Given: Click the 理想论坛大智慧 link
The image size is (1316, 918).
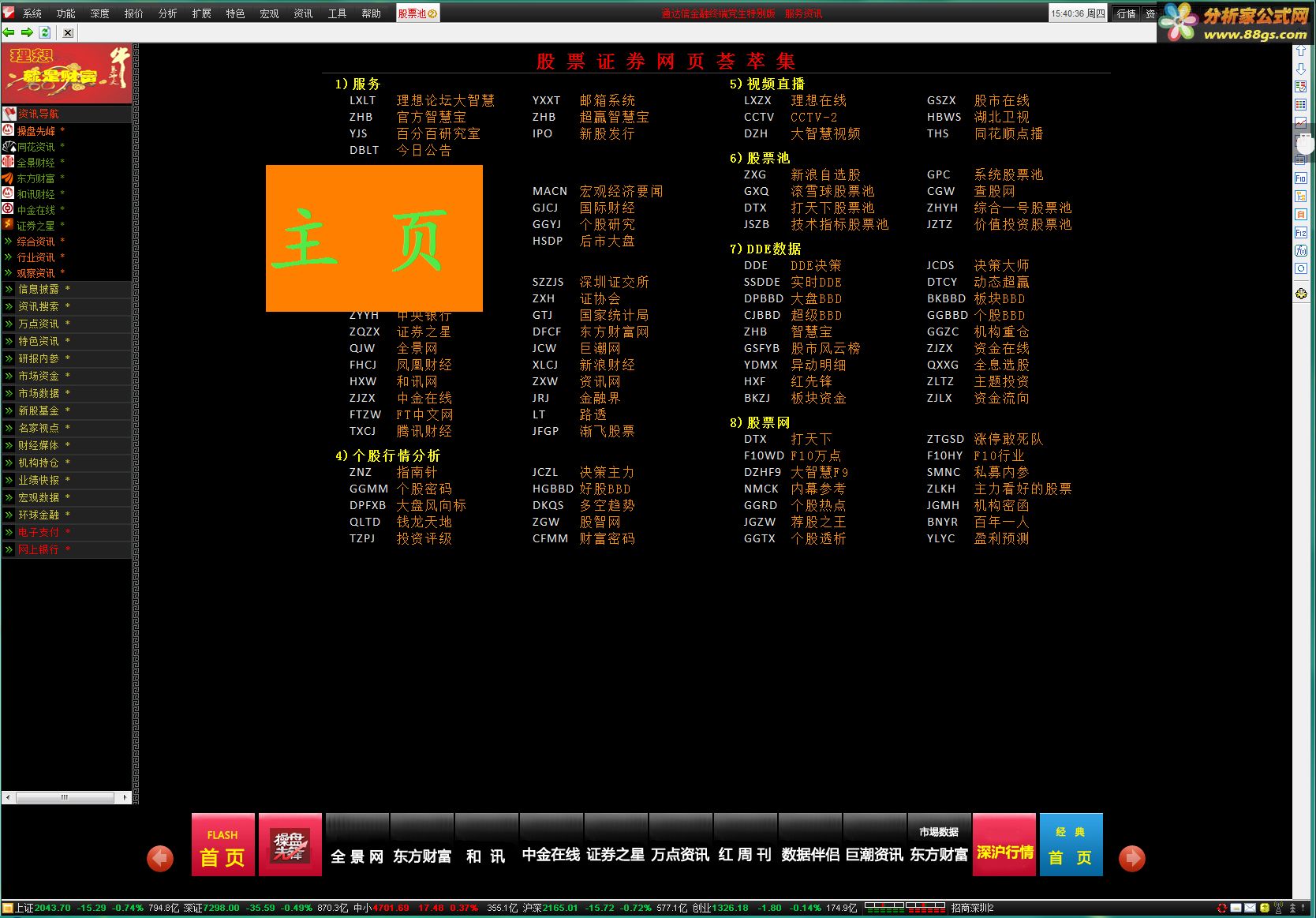Looking at the screenshot, I should (446, 100).
